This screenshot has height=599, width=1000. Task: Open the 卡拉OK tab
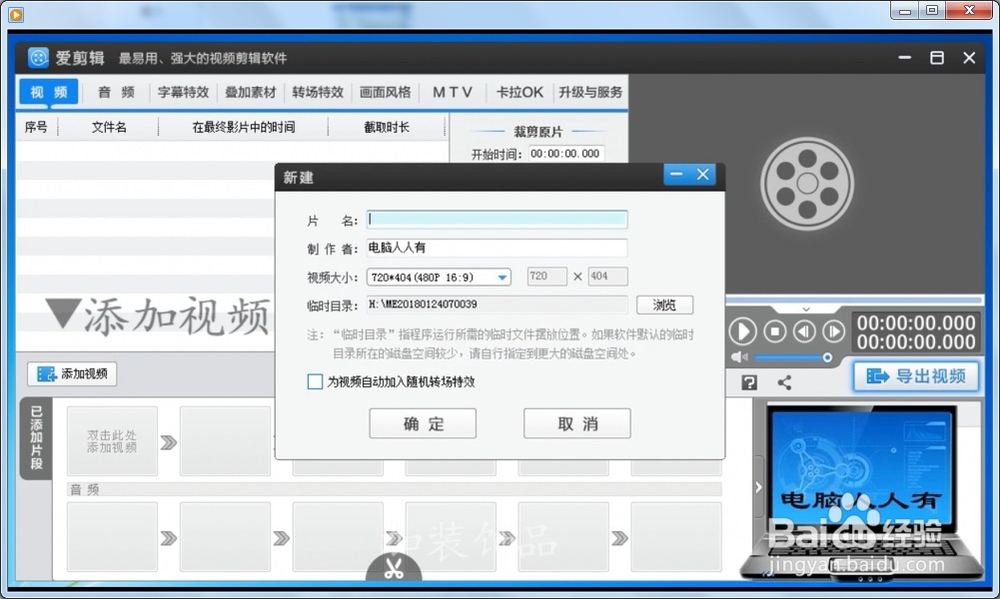point(520,92)
